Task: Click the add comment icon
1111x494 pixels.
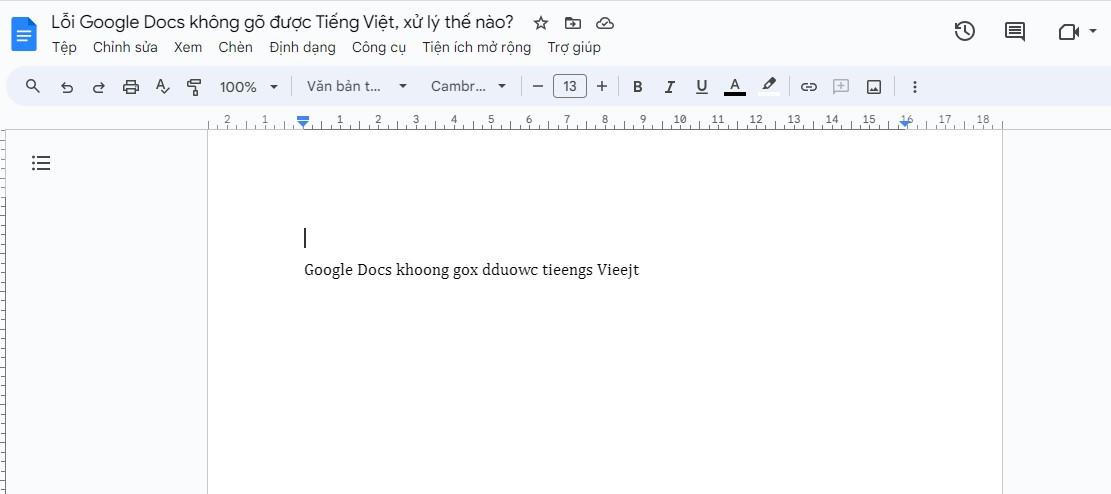Action: (841, 86)
